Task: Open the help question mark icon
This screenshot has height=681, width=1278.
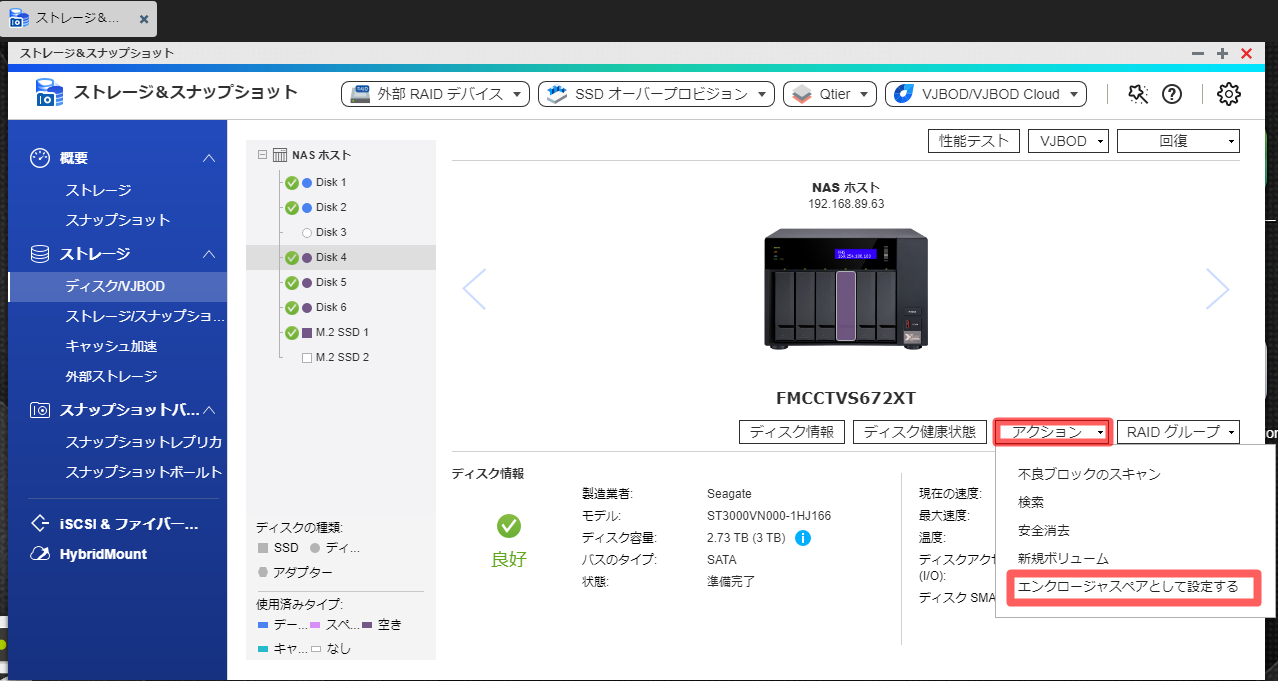Action: coord(1171,94)
